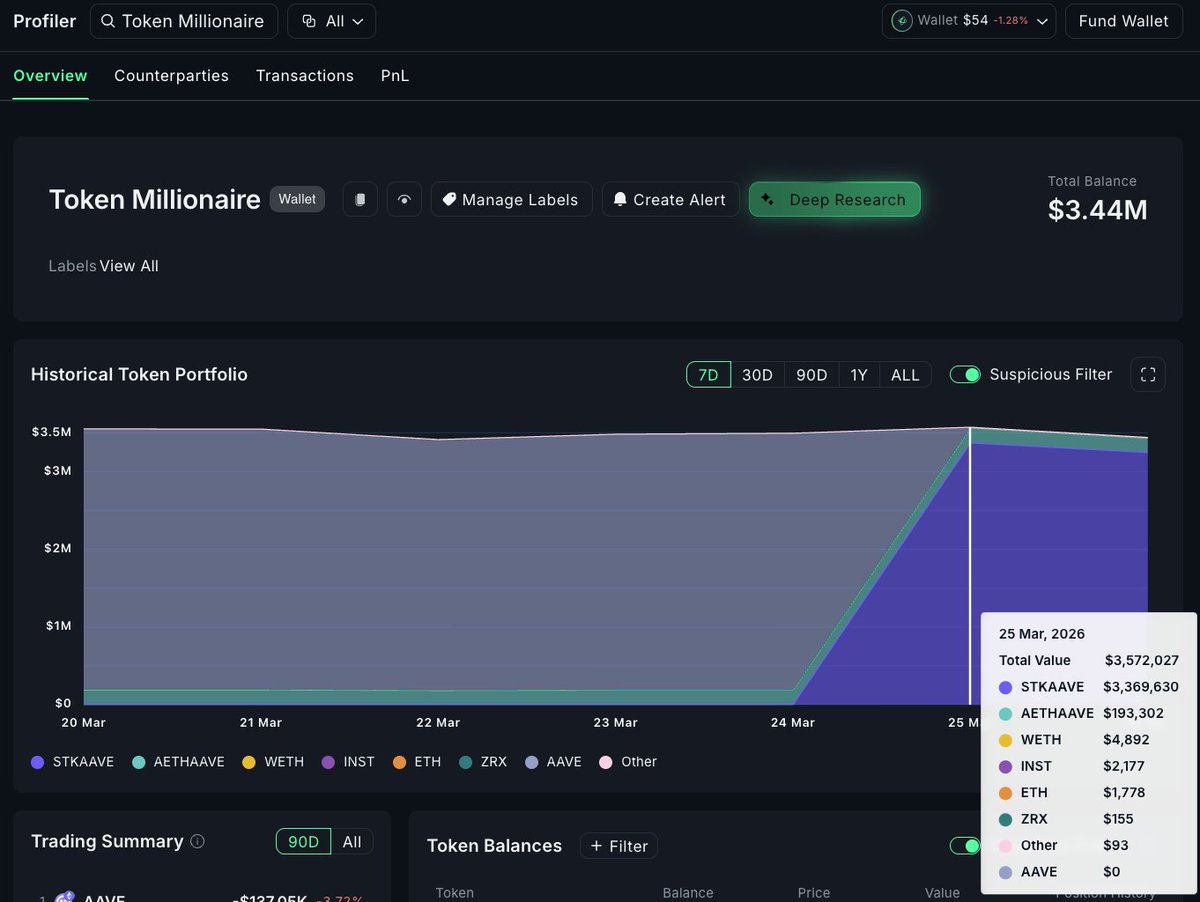Toggle the switch in Token Balances panel
1200x902 pixels.
click(x=964, y=846)
